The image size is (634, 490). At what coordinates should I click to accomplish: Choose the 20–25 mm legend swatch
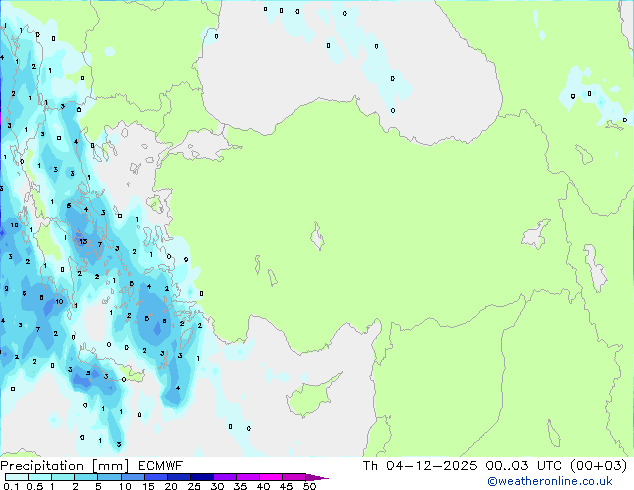point(178,477)
